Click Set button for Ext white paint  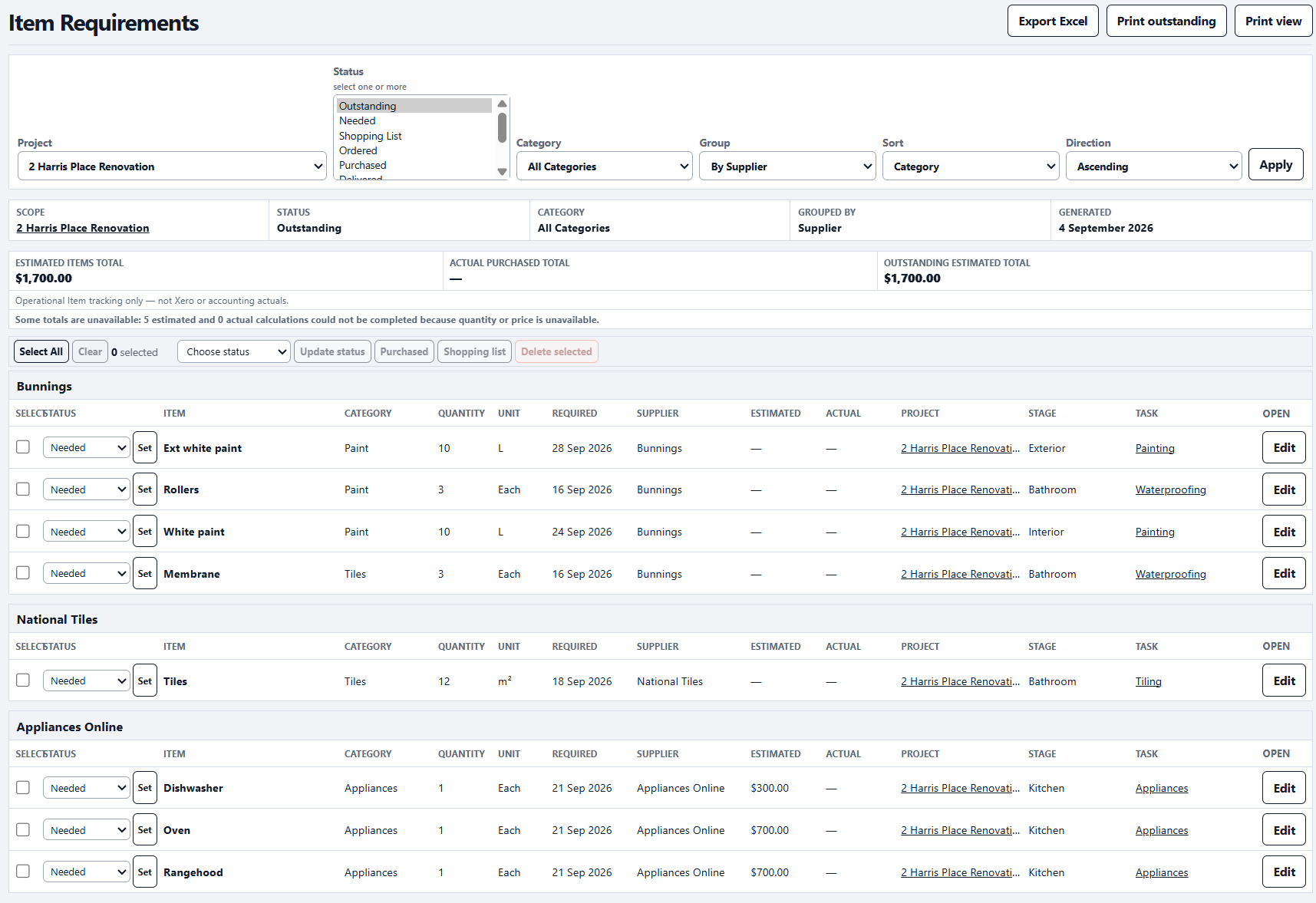pos(145,447)
